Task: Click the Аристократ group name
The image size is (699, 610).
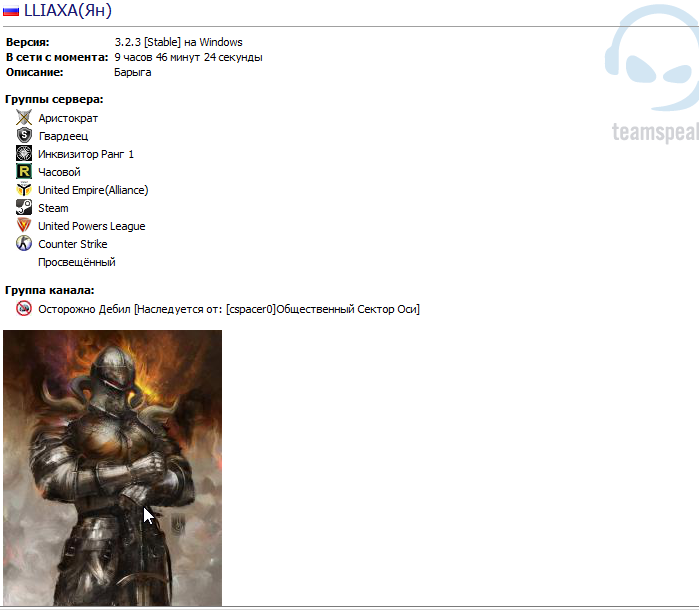Action: pos(68,118)
